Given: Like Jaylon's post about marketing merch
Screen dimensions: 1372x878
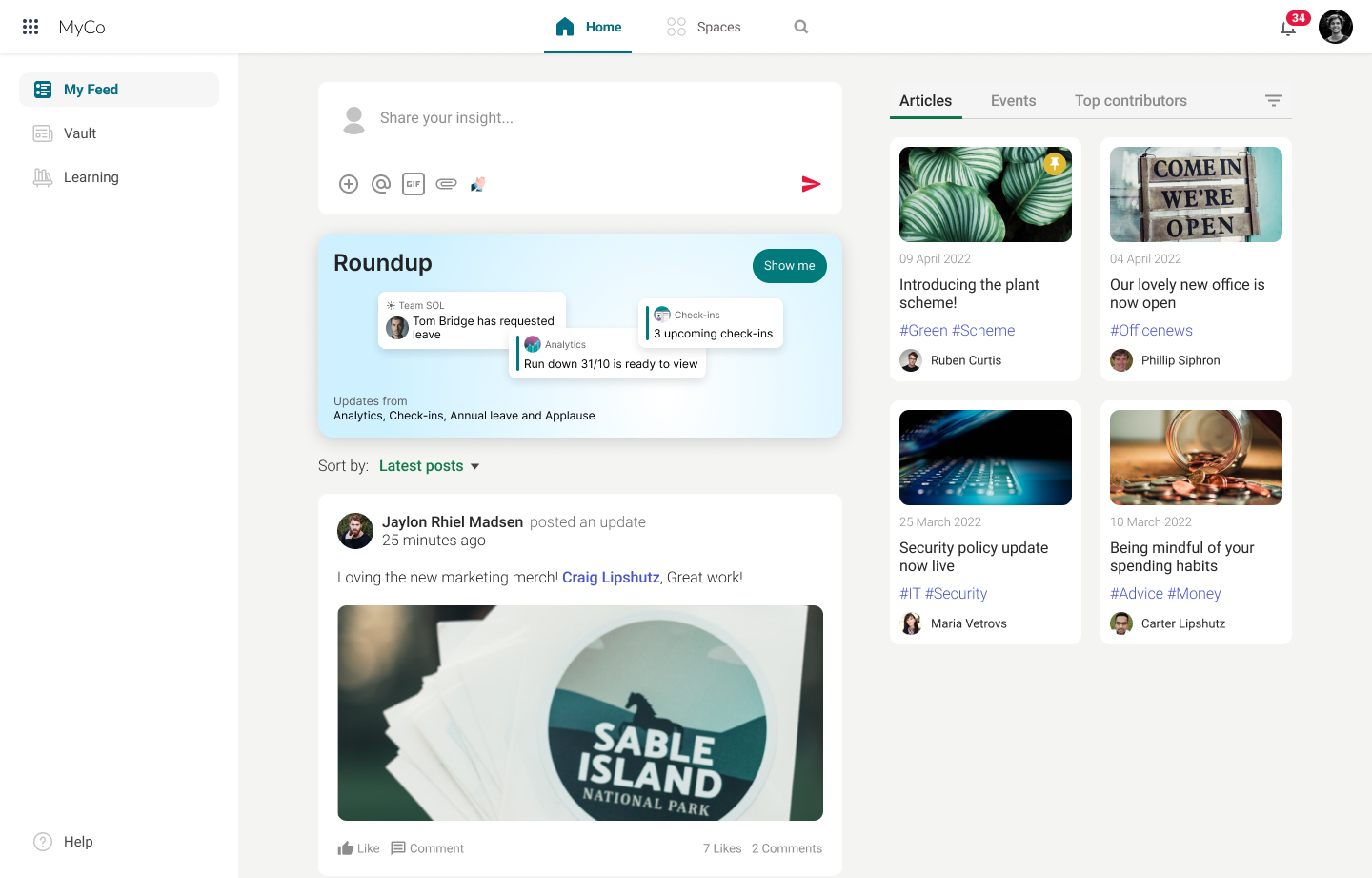Looking at the screenshot, I should [357, 847].
